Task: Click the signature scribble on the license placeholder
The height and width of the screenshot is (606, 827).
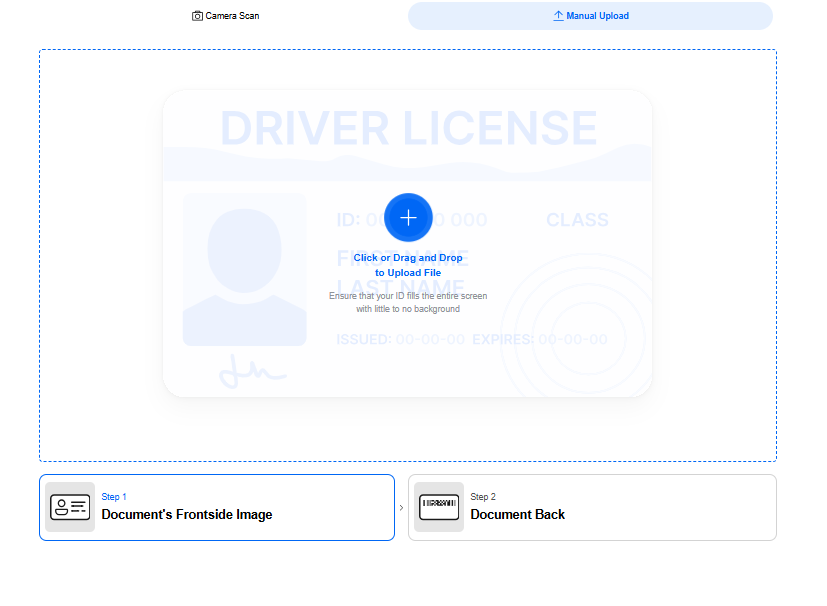Action: [251, 371]
